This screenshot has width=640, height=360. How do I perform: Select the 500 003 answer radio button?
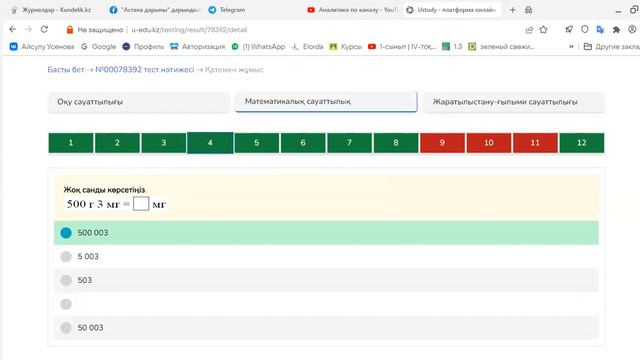tap(66, 233)
